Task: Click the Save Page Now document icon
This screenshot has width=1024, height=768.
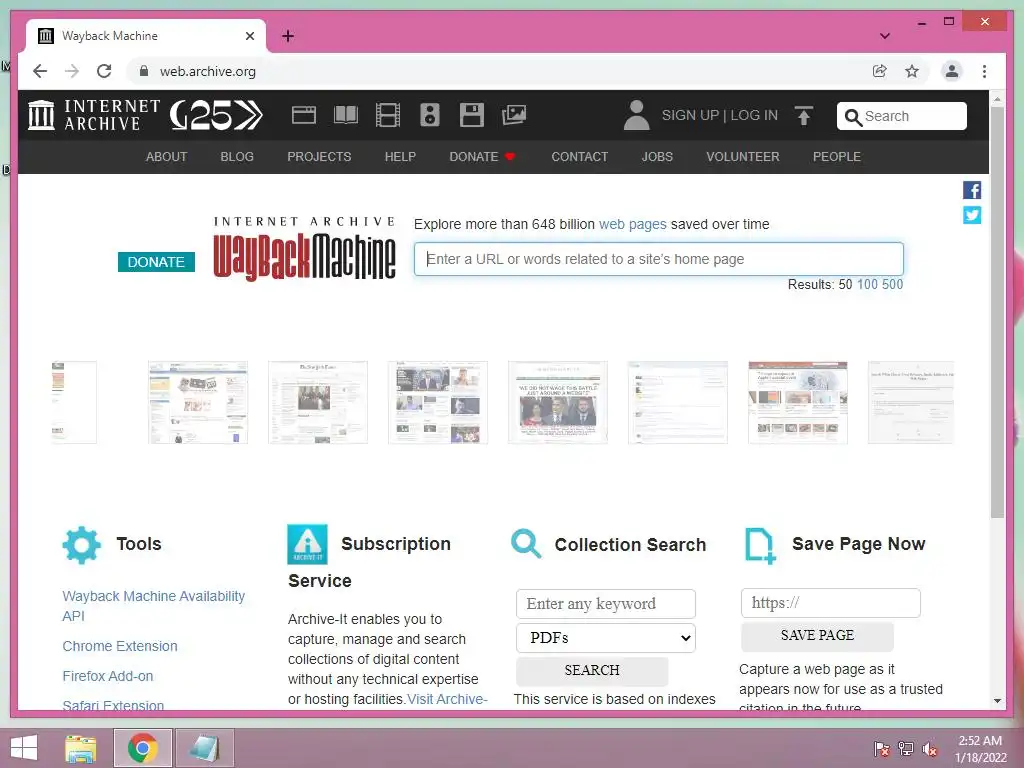Action: pyautogui.click(x=760, y=546)
